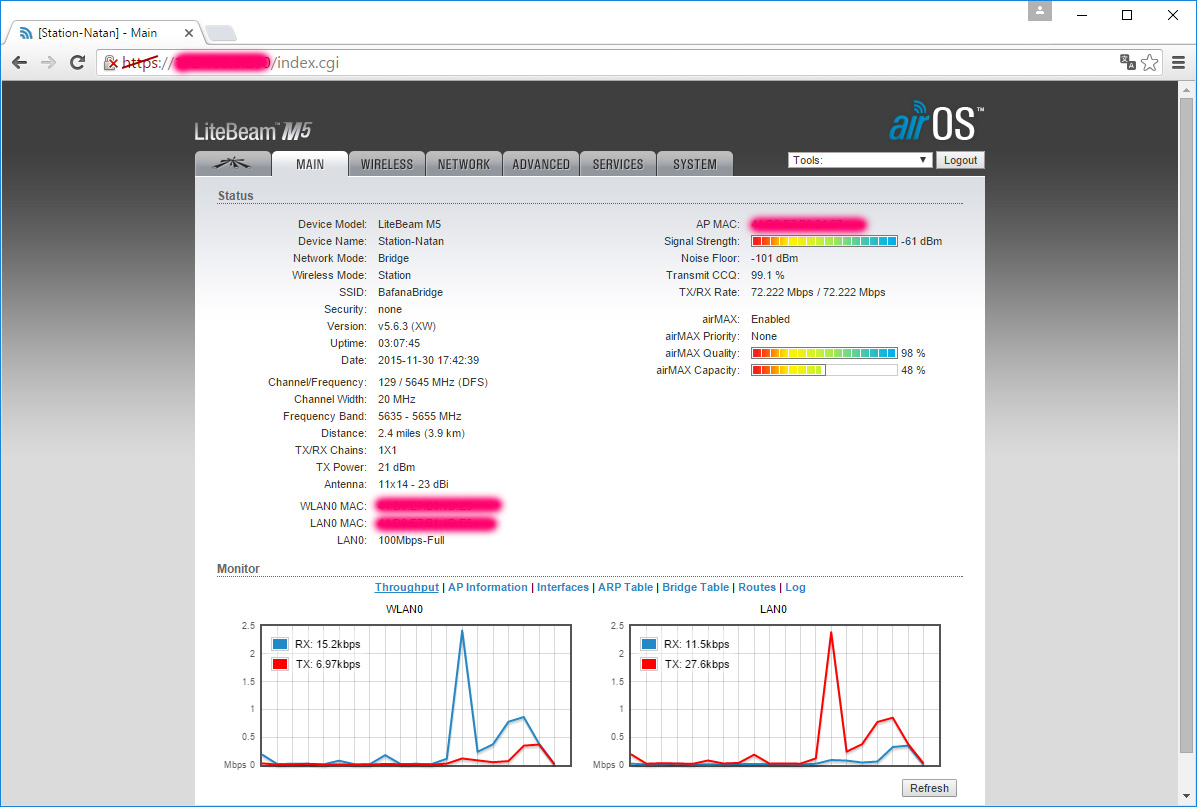Click LAN0 blue RX legend swatch
This screenshot has height=807, width=1197.
pyautogui.click(x=649, y=644)
